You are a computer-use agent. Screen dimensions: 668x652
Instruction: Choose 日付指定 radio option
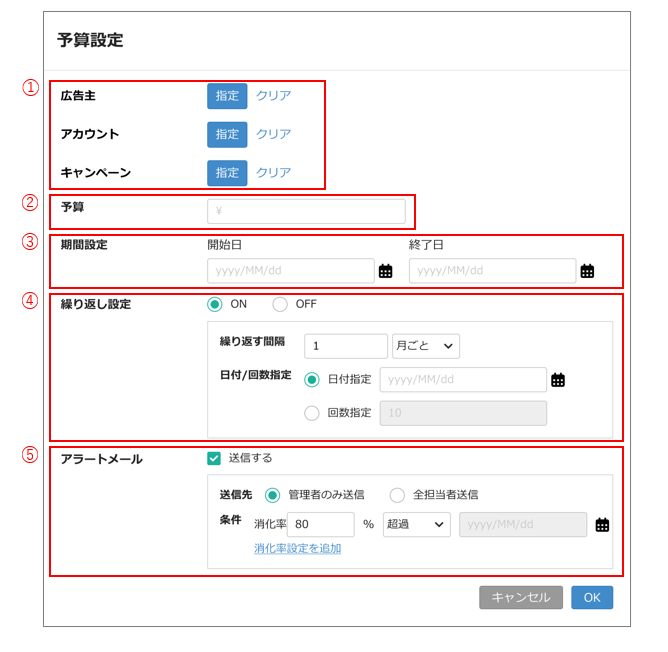(x=312, y=380)
